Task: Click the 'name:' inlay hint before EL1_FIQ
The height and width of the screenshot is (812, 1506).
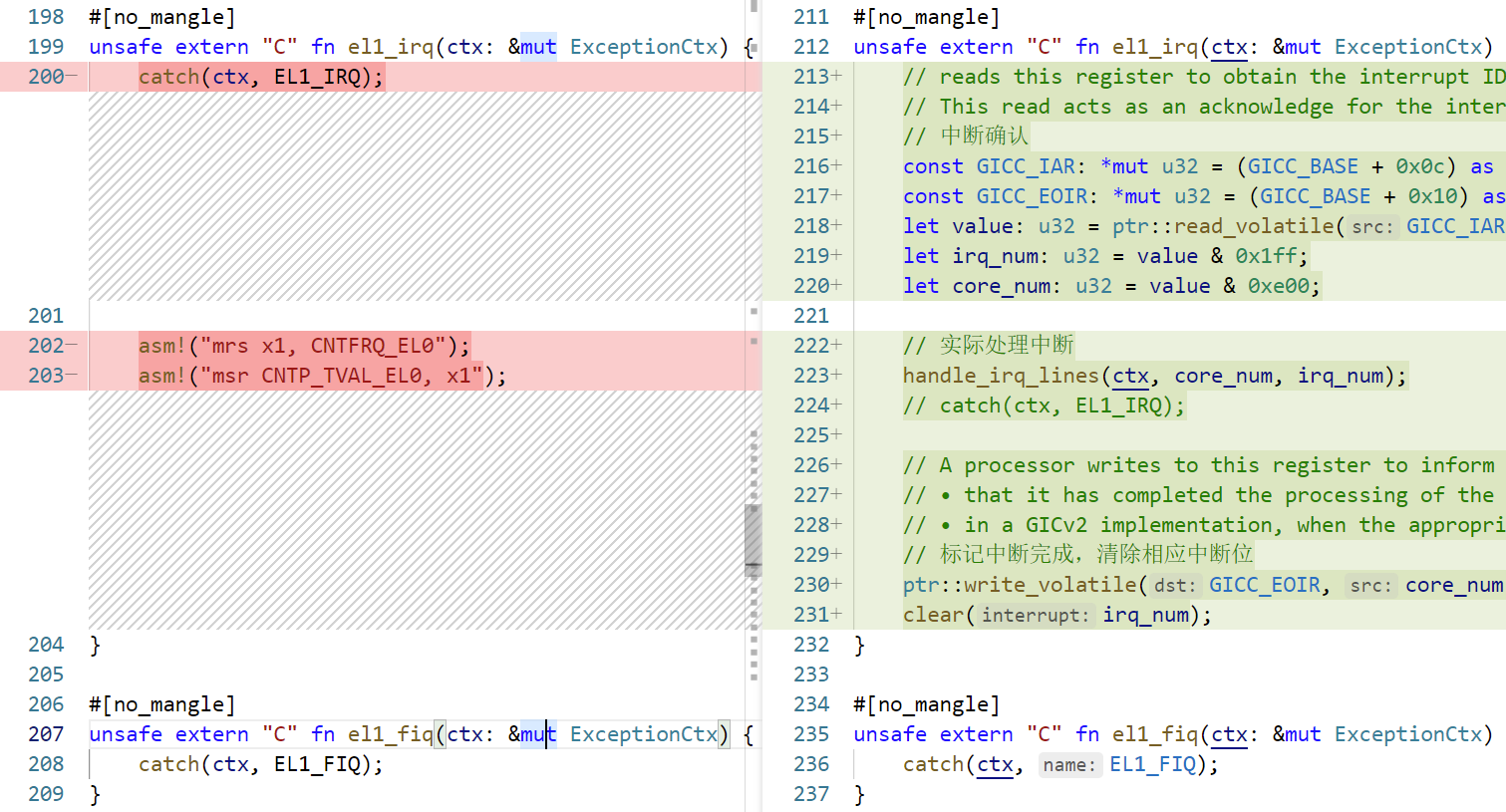Action: click(x=1069, y=765)
